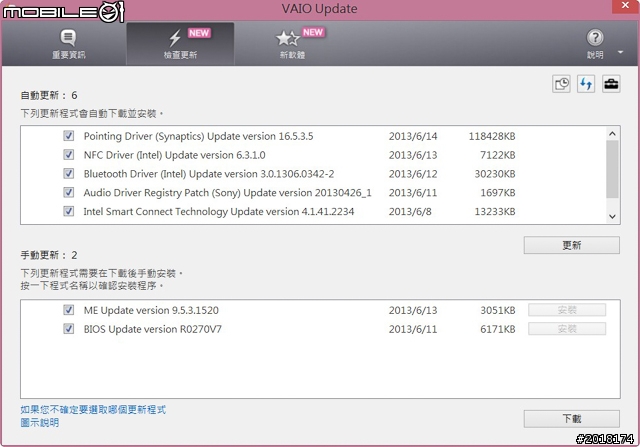Click the 118428KB size value
This screenshot has height=447, width=640.
[x=491, y=136]
